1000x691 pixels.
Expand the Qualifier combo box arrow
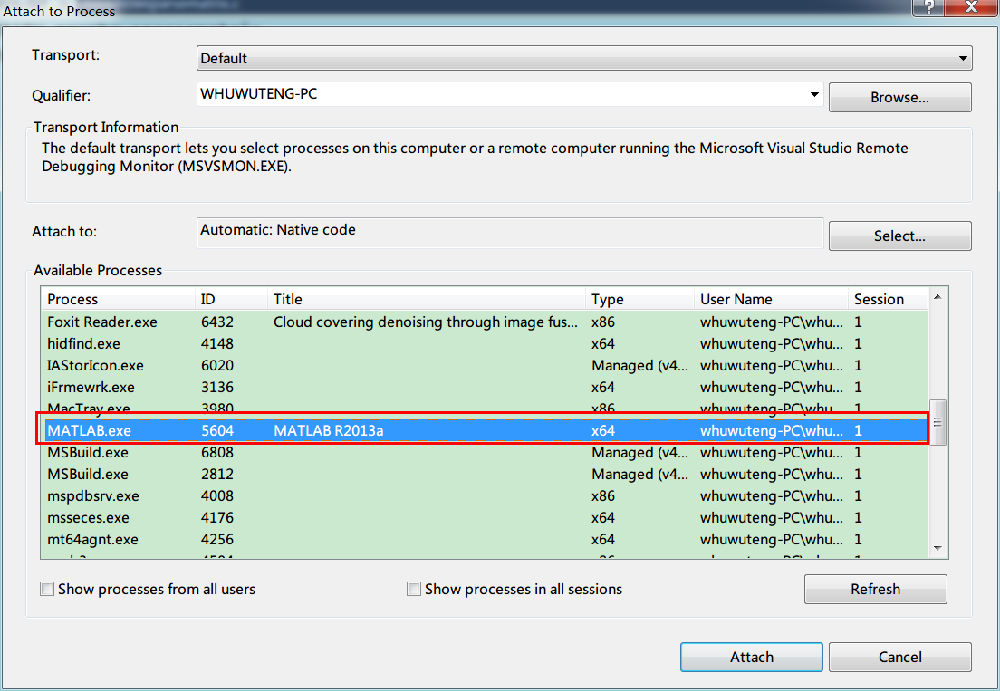point(814,94)
